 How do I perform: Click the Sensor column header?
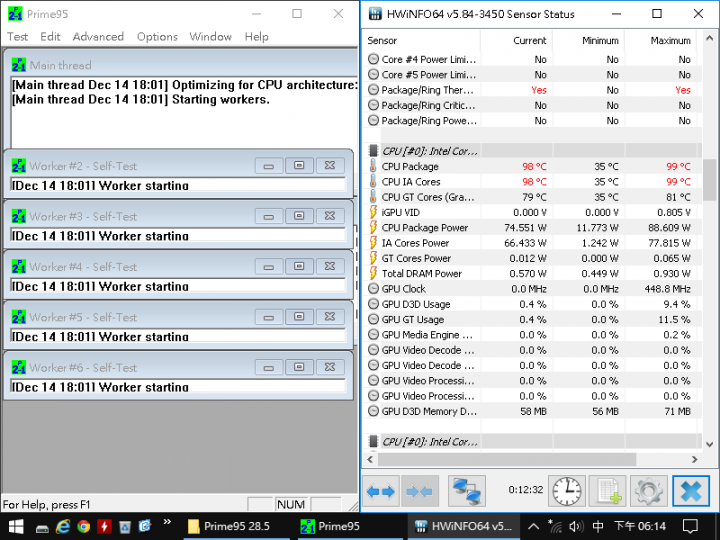click(422, 40)
